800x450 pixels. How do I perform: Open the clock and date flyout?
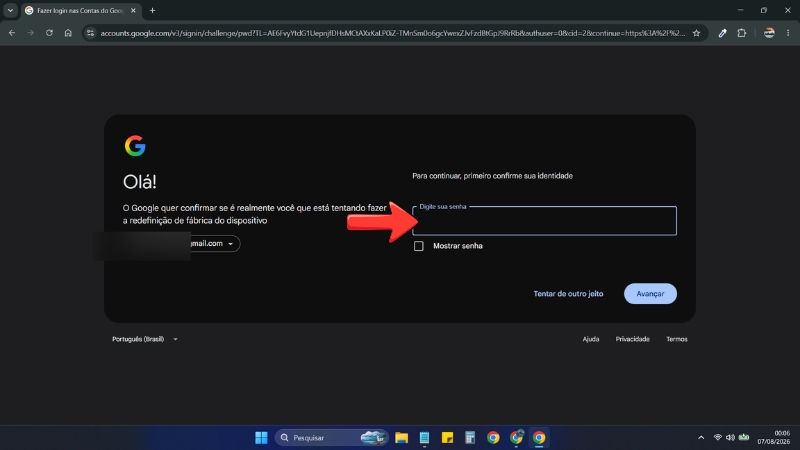[773, 438]
